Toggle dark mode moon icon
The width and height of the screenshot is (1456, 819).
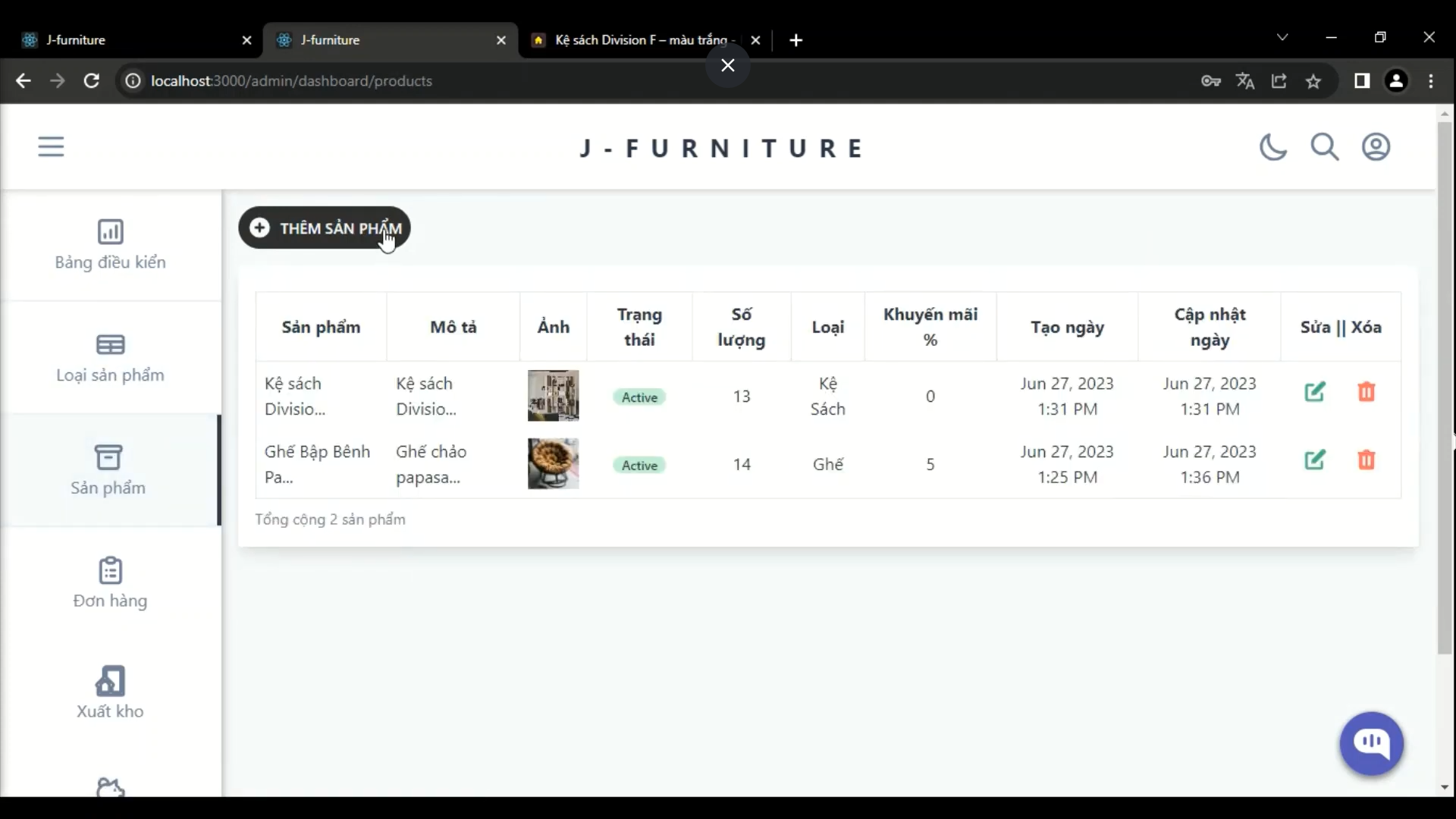(x=1273, y=146)
